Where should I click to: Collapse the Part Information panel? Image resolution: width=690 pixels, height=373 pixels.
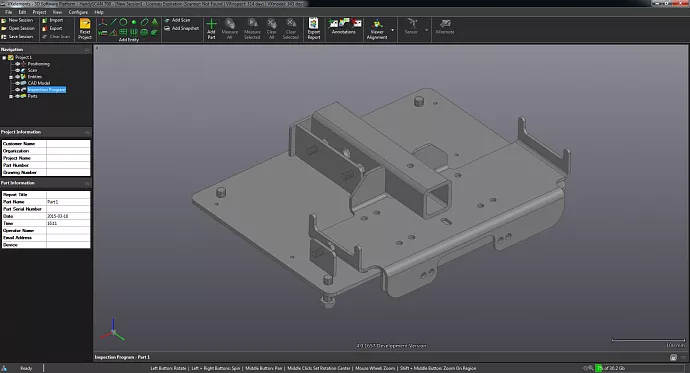pos(87,183)
